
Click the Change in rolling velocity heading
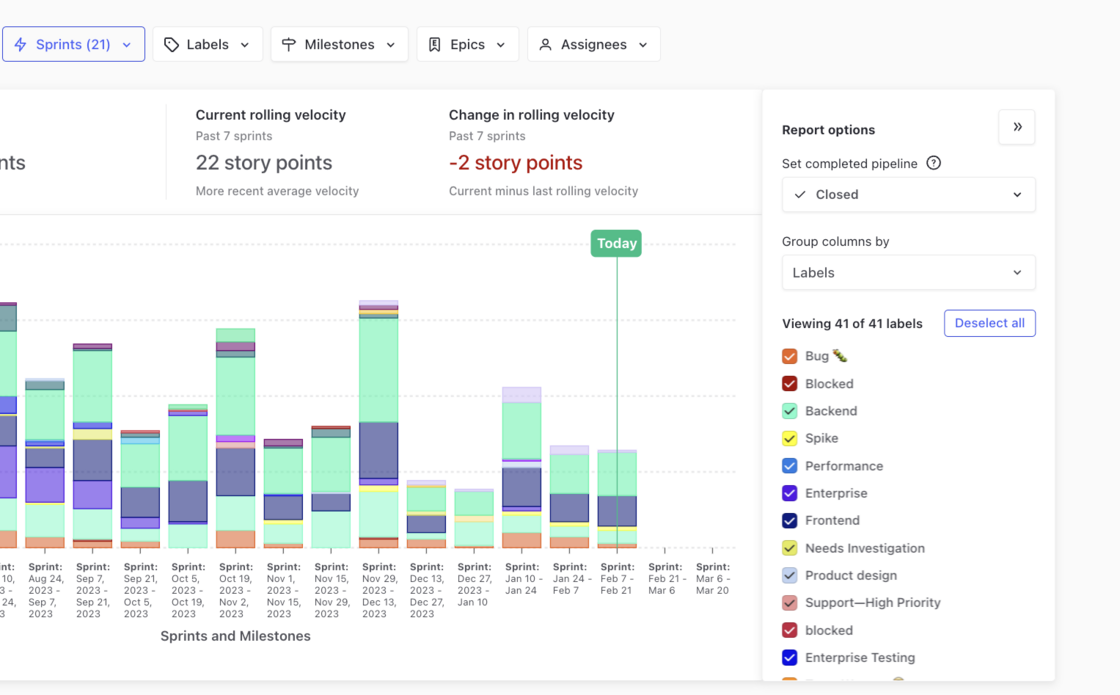pos(531,115)
